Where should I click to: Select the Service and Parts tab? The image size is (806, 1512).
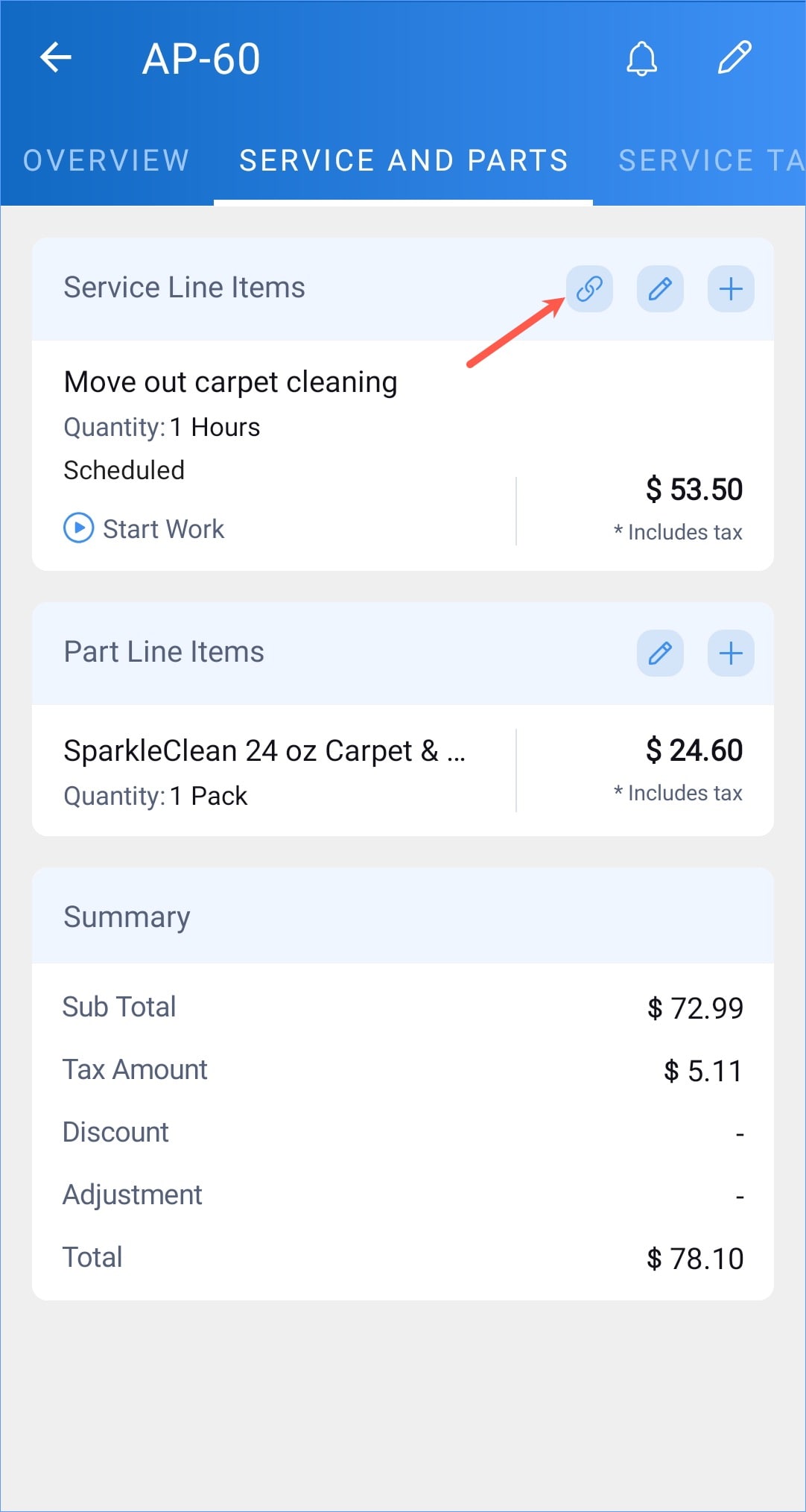coord(404,160)
